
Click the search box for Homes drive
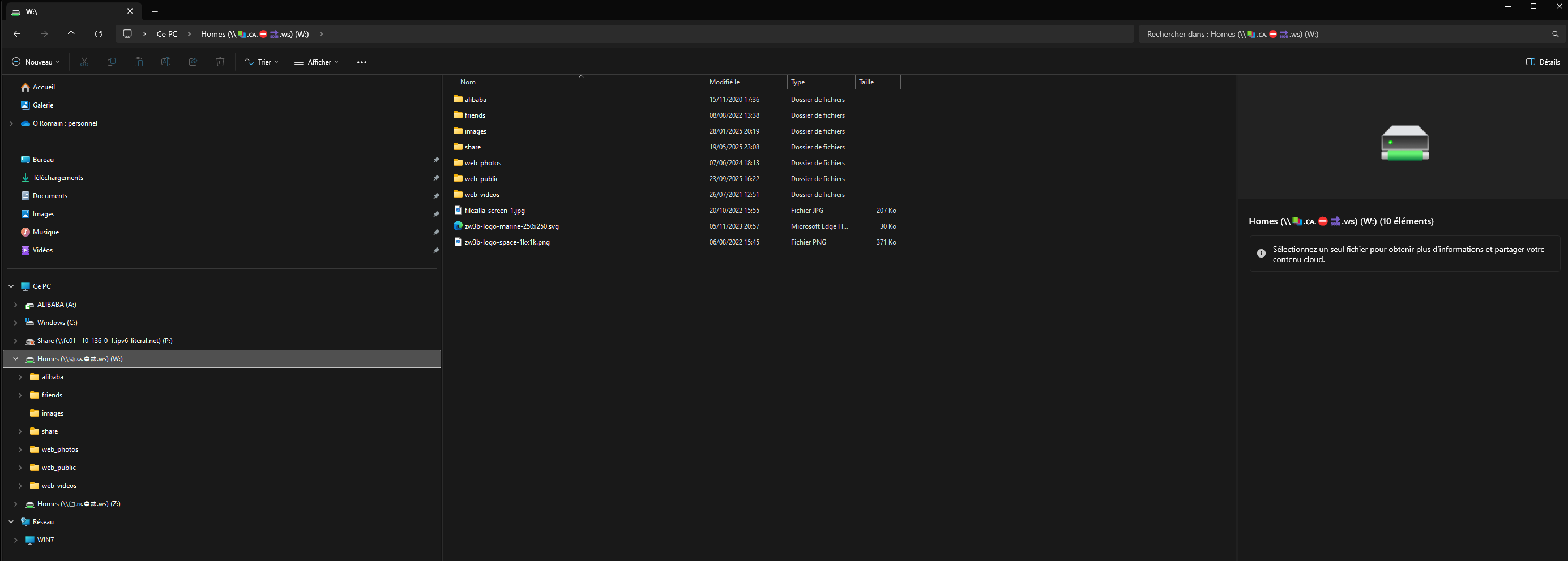pos(1339,34)
